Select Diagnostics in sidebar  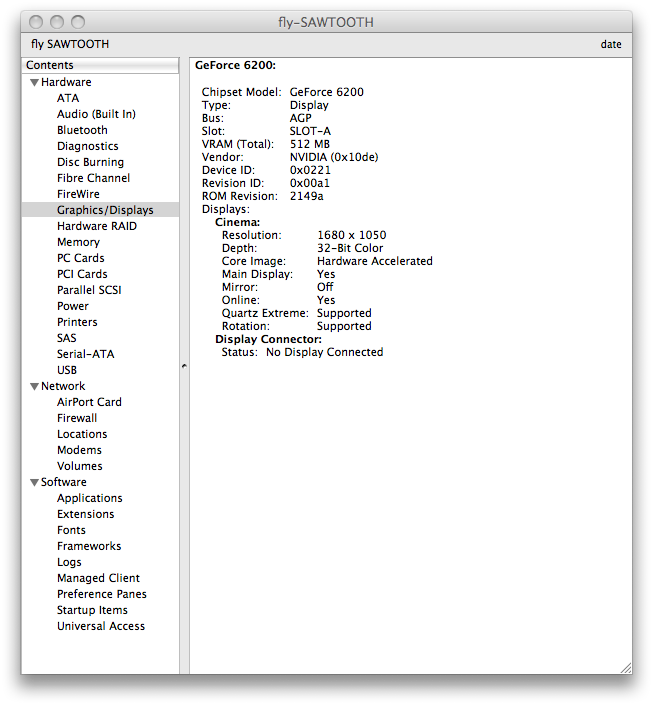(88, 146)
